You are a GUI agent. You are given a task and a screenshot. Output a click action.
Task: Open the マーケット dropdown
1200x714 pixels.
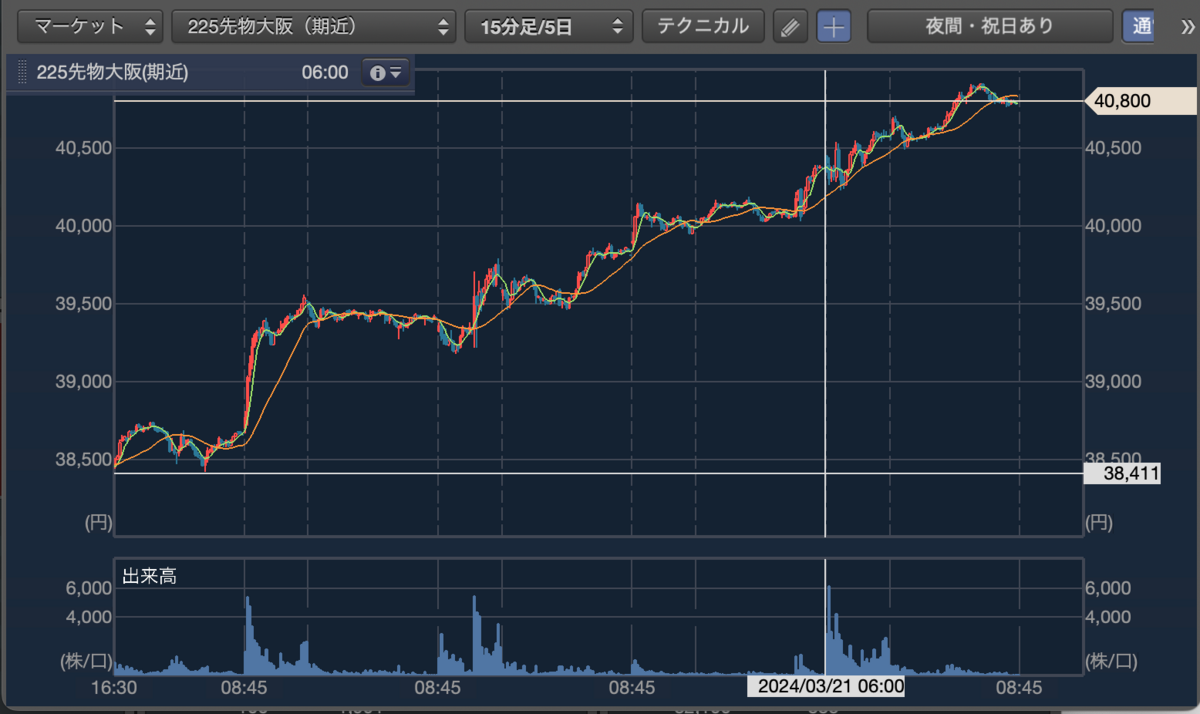click(x=92, y=27)
